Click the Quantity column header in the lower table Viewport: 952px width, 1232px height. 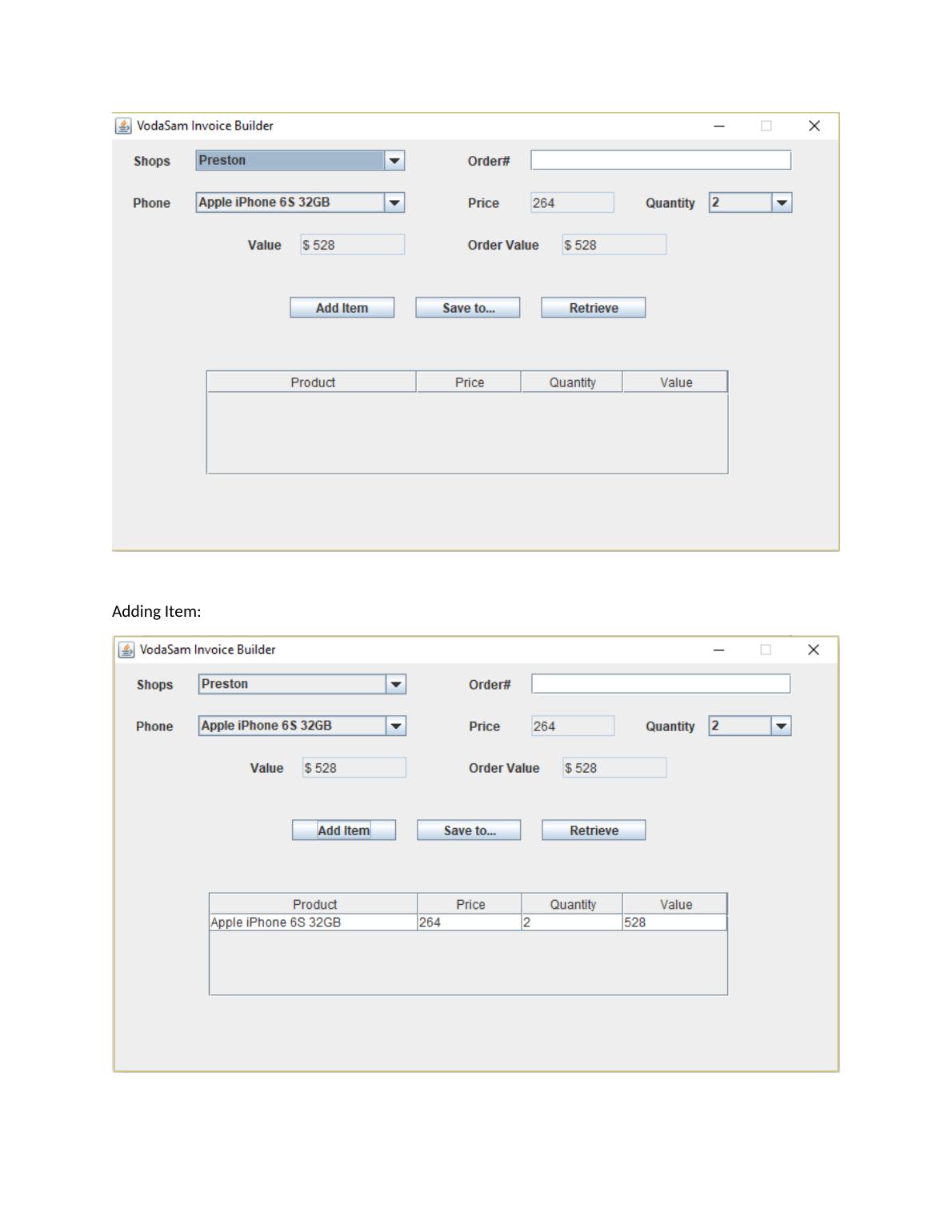coord(572,905)
